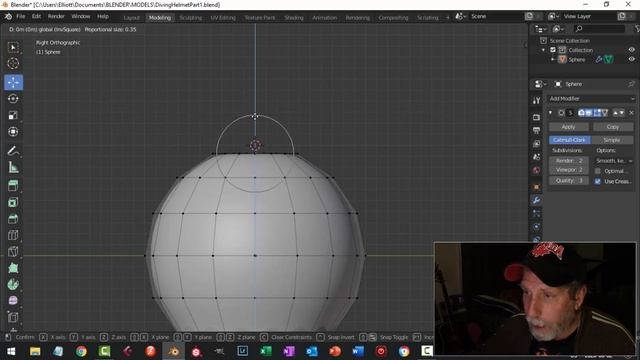The width and height of the screenshot is (640, 360).
Task: Select the Poly Build tool
Action: [x=13, y=268]
